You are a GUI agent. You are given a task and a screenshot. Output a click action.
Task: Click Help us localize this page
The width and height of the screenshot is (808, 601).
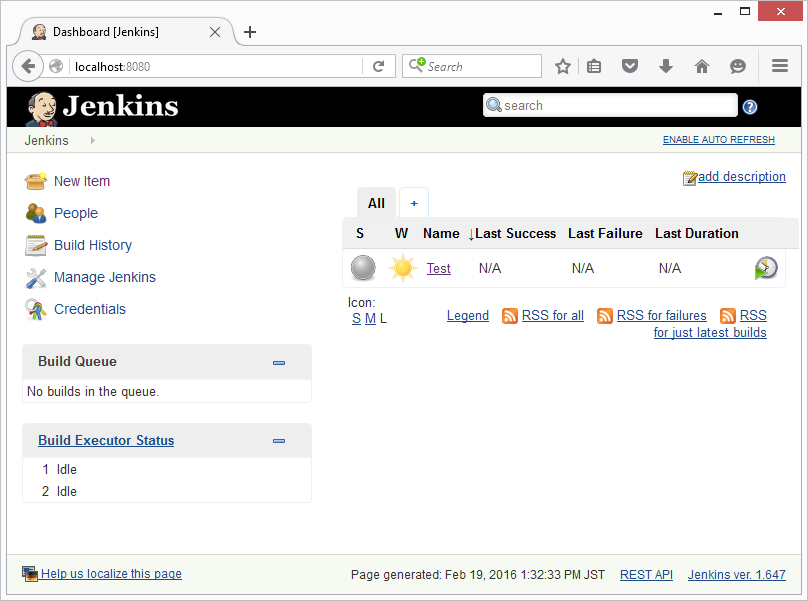click(x=111, y=574)
